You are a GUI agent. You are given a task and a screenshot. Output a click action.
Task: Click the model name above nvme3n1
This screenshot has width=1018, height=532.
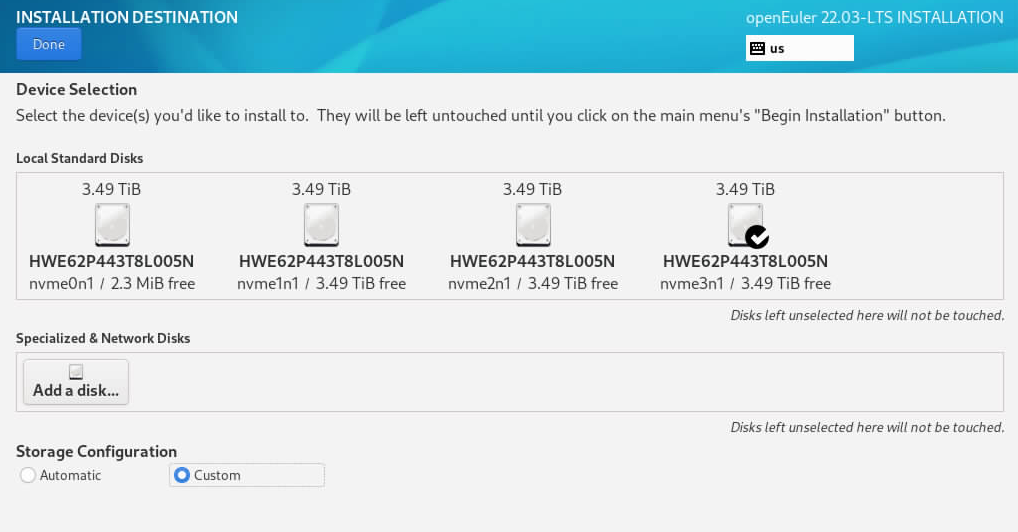click(x=745, y=261)
